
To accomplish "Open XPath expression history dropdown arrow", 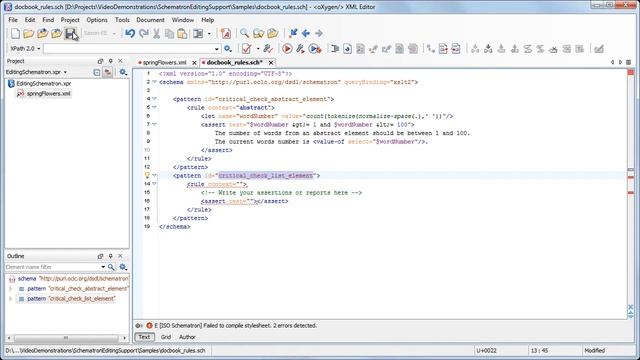I will (217, 49).
